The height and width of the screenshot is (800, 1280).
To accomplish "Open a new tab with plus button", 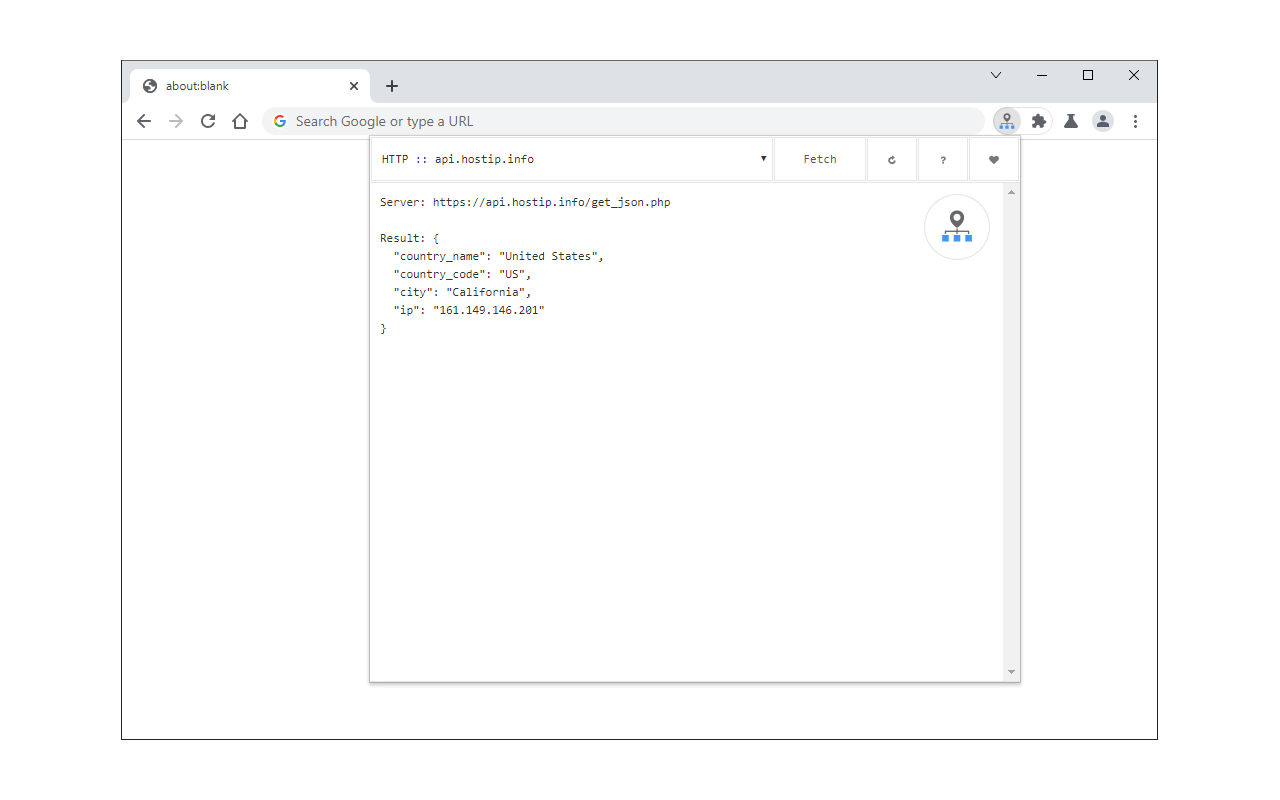I will pyautogui.click(x=392, y=86).
